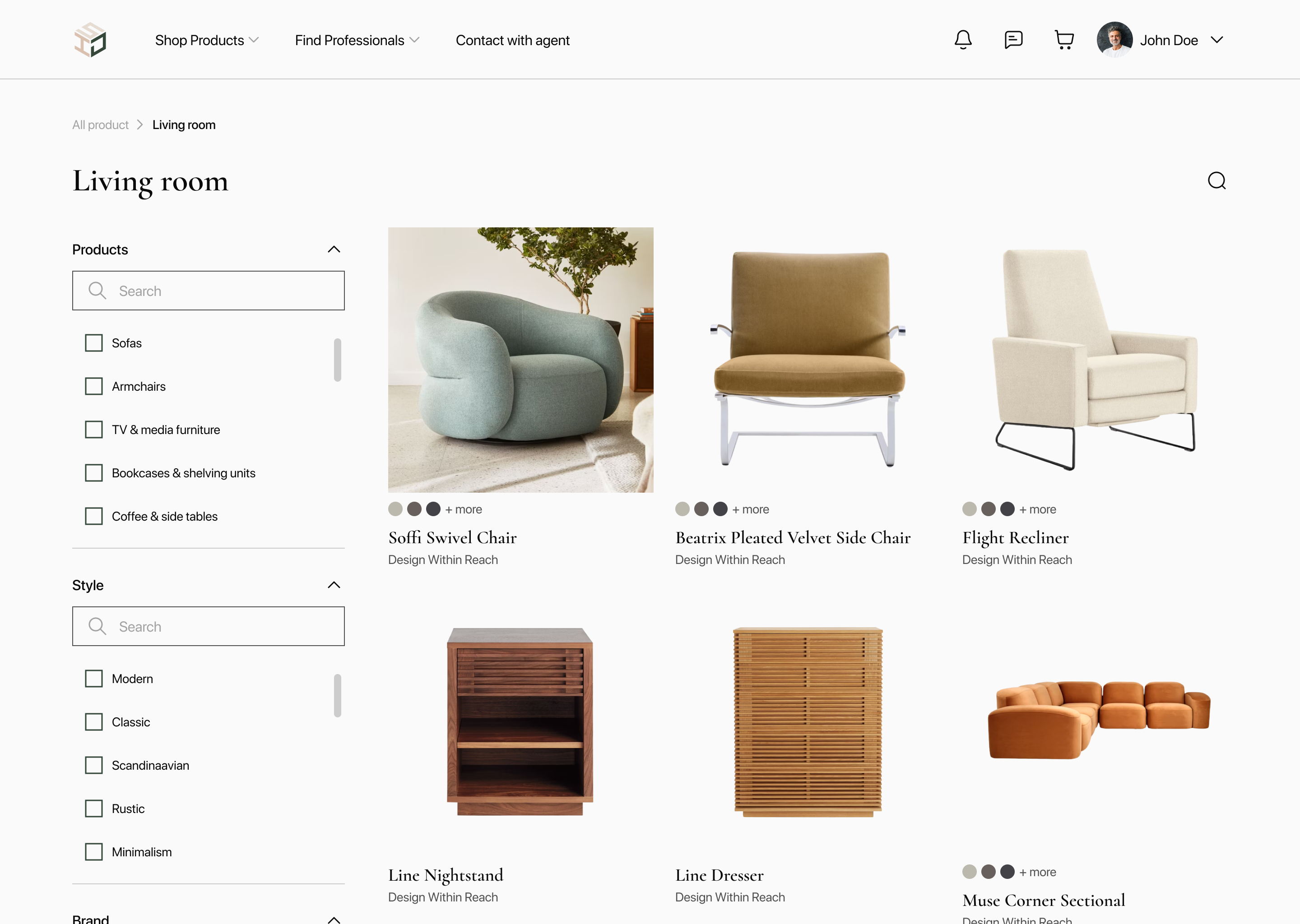Check the Sofas filter checkbox
1300x924 pixels.
click(x=94, y=343)
